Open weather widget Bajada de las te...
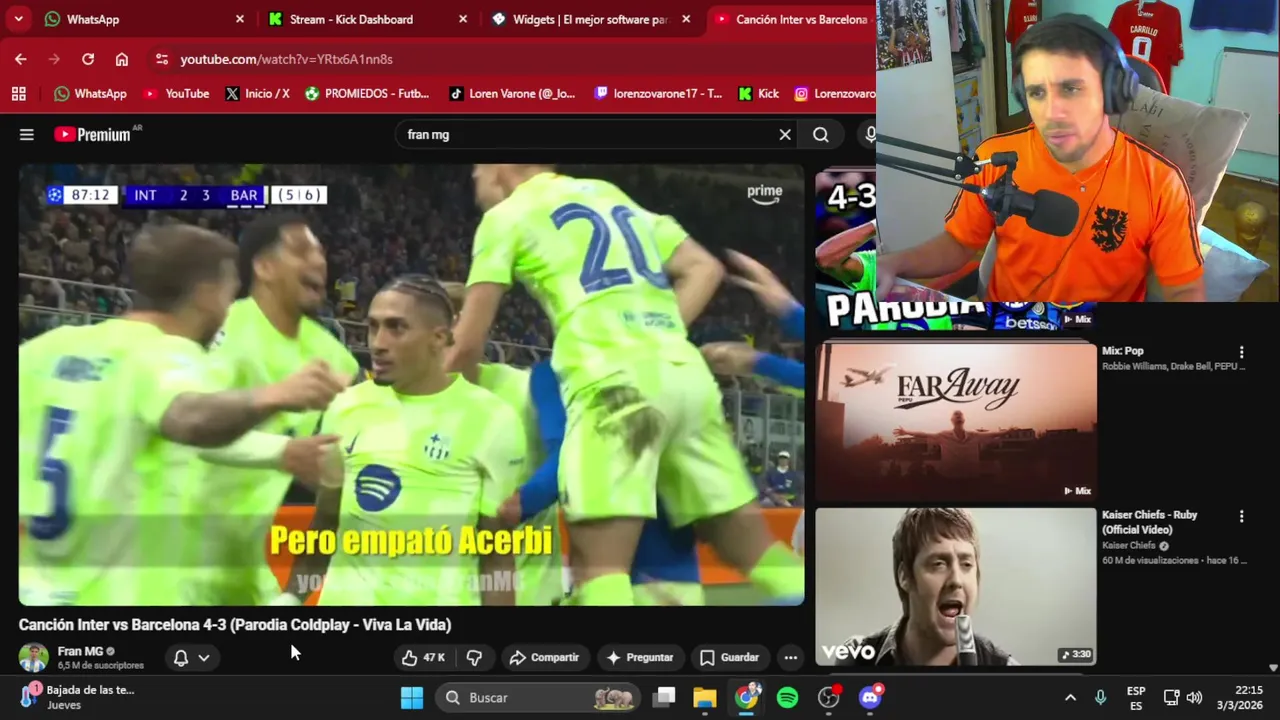Screen dimensions: 1280x720 pyautogui.click(x=78, y=697)
